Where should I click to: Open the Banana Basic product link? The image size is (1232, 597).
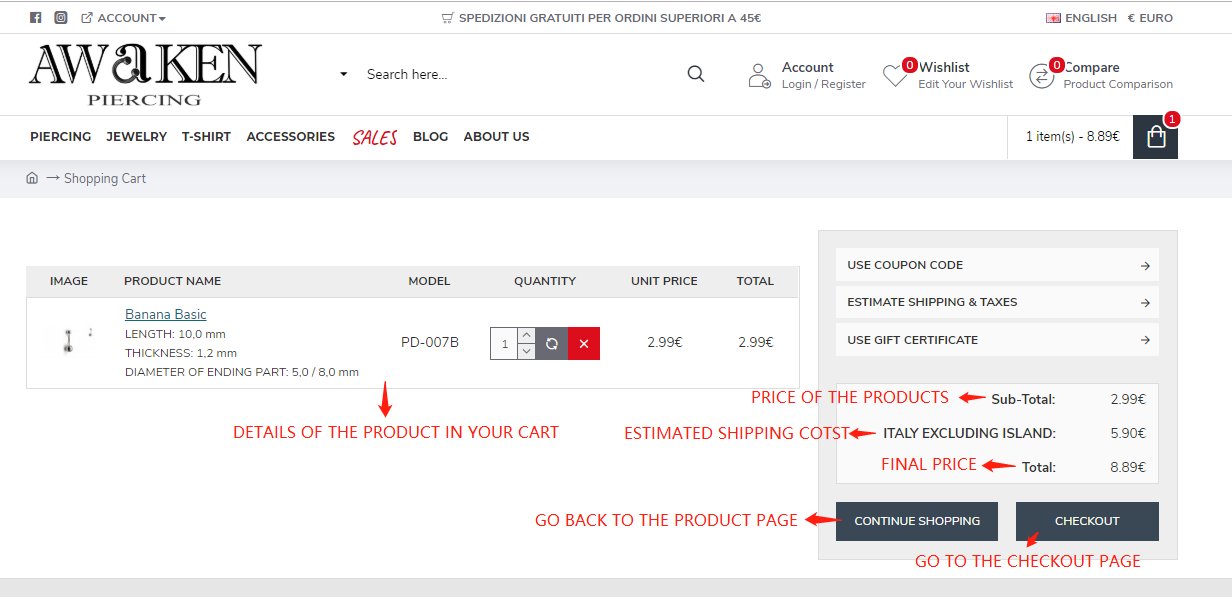[166, 314]
